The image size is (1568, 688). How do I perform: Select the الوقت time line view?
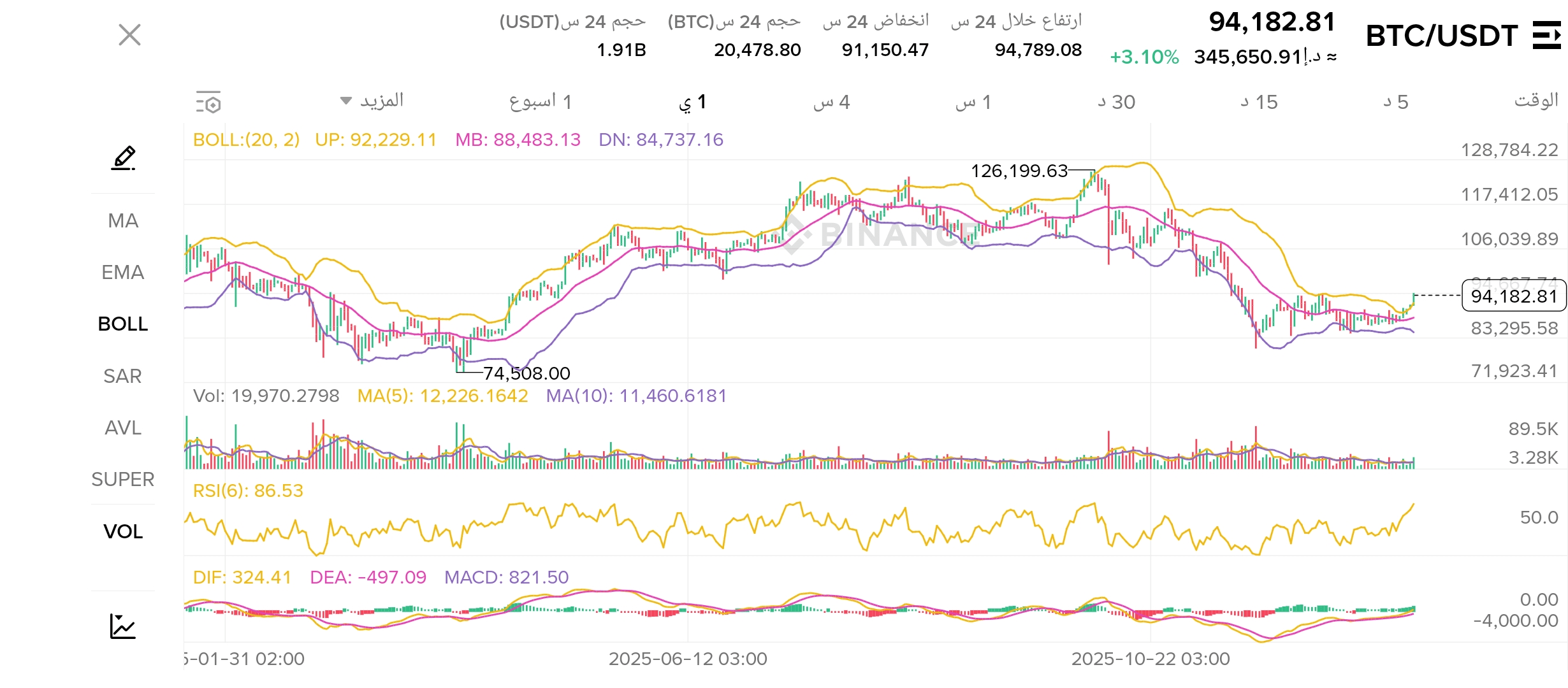[1535, 101]
